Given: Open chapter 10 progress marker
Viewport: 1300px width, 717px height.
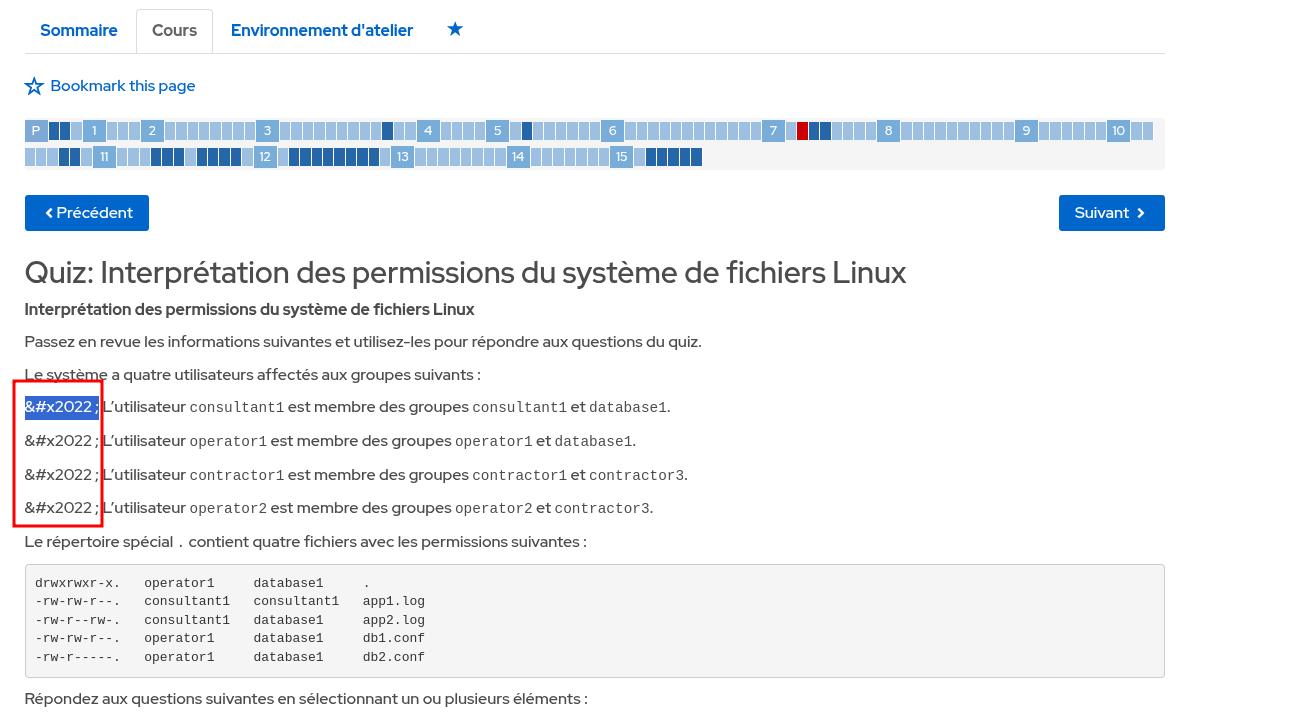Looking at the screenshot, I should tap(1118, 131).
